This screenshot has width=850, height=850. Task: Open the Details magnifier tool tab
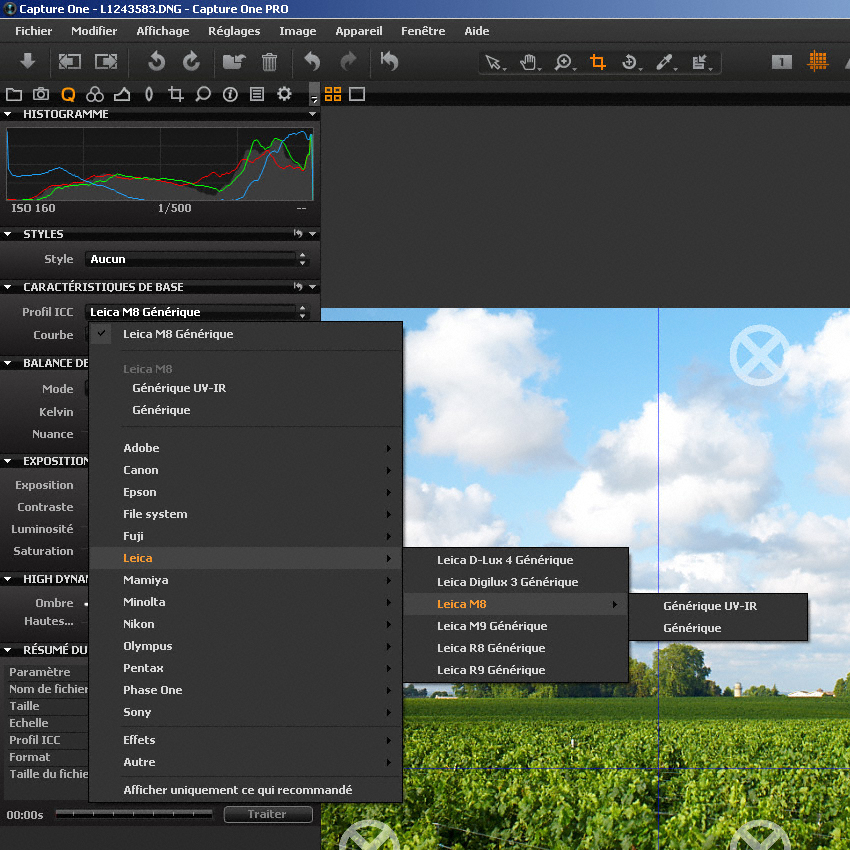tap(203, 95)
